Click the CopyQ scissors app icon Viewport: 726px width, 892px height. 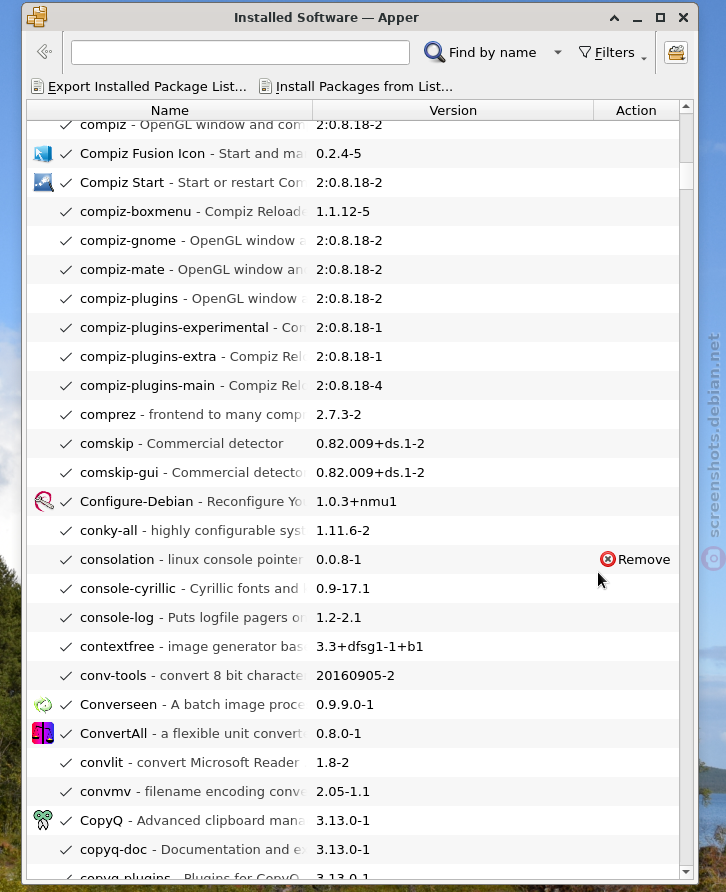click(x=43, y=820)
